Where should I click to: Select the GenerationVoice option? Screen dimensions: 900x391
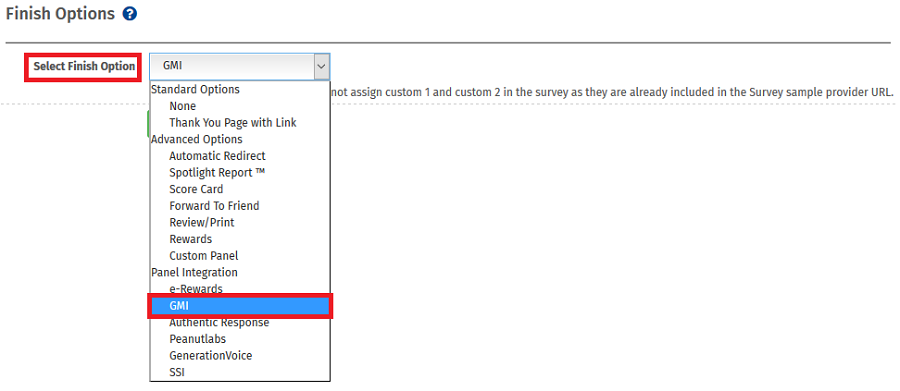[x=240, y=356]
